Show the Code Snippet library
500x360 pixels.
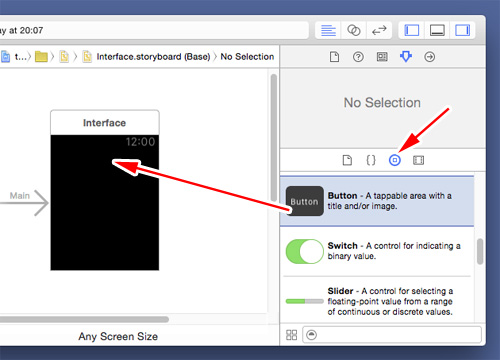371,160
